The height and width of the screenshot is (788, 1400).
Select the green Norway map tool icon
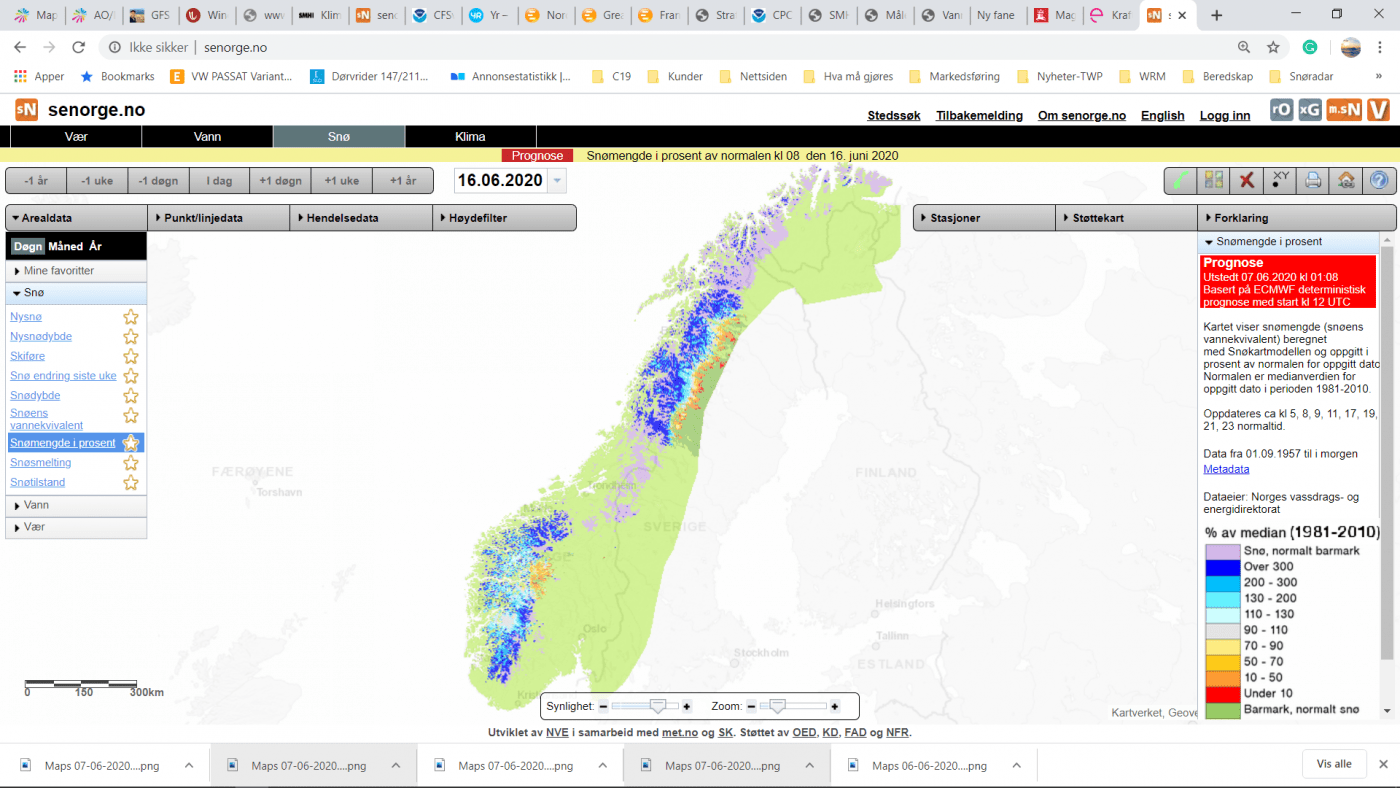click(1181, 180)
